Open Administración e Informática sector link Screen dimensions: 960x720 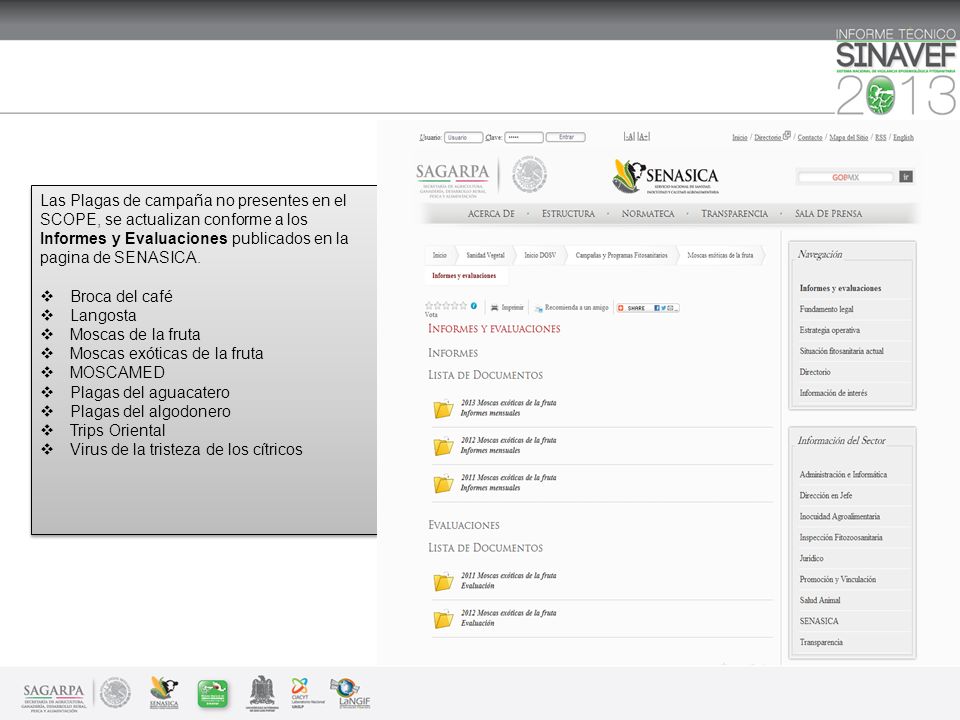tap(843, 474)
